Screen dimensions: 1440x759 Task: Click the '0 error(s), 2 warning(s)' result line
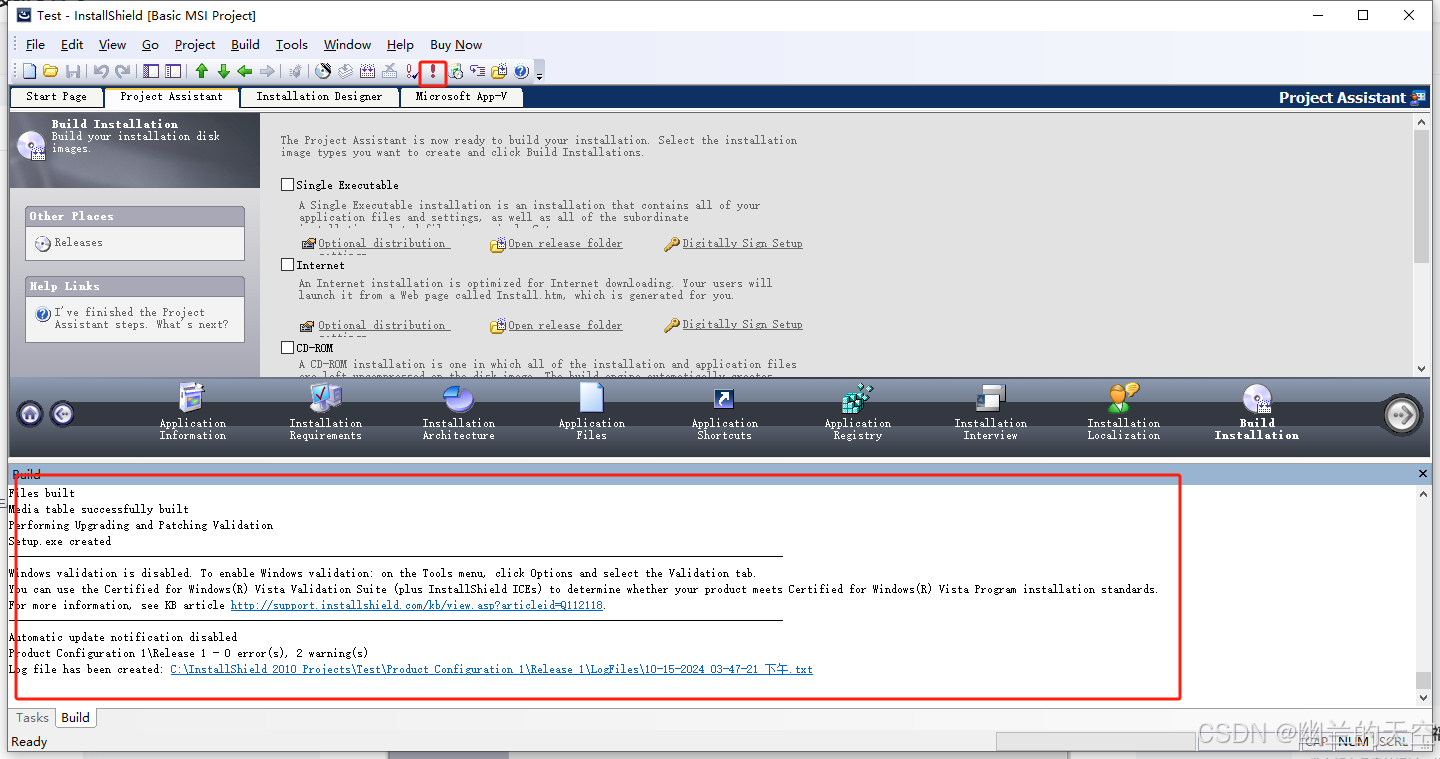point(188,654)
